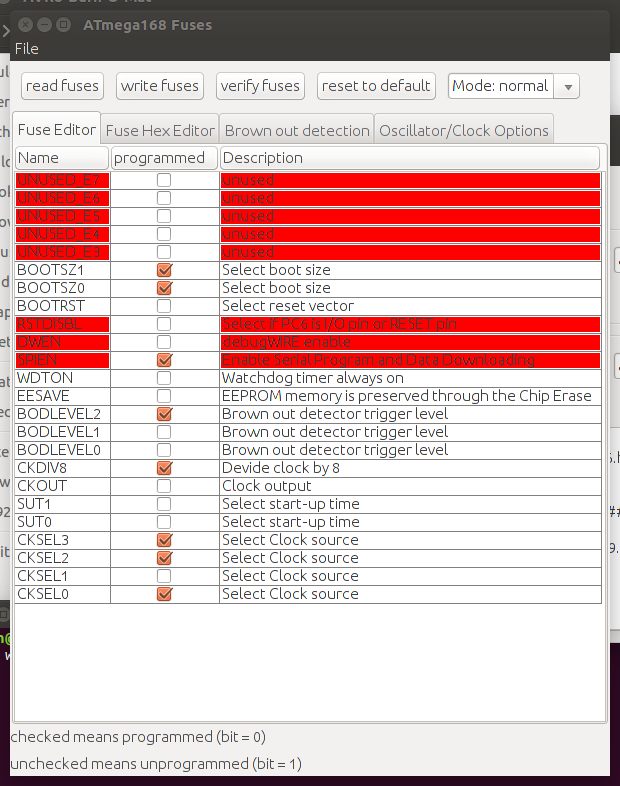Click the Description column header

coord(409,158)
